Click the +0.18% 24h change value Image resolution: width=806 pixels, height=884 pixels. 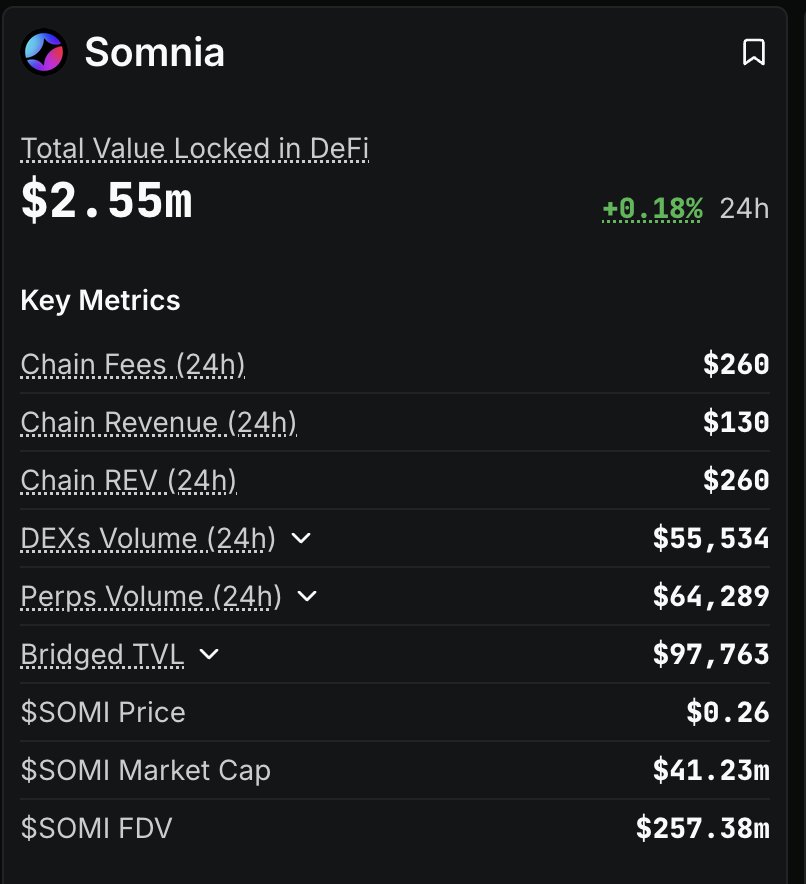click(x=652, y=208)
